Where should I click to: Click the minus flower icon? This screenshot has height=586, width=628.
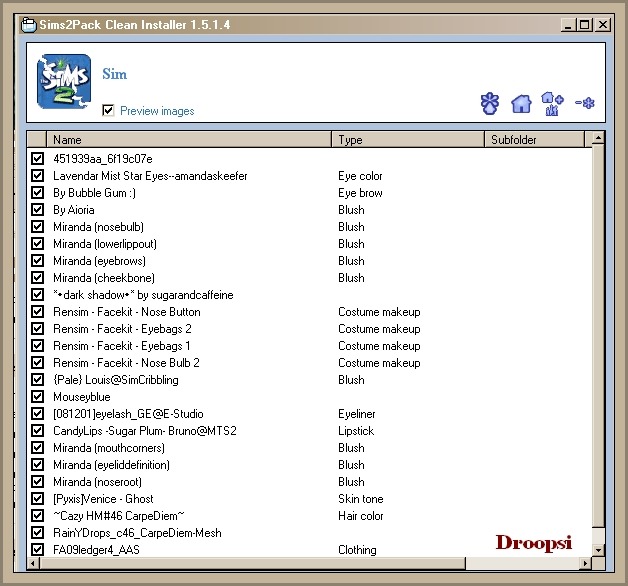click(x=585, y=103)
